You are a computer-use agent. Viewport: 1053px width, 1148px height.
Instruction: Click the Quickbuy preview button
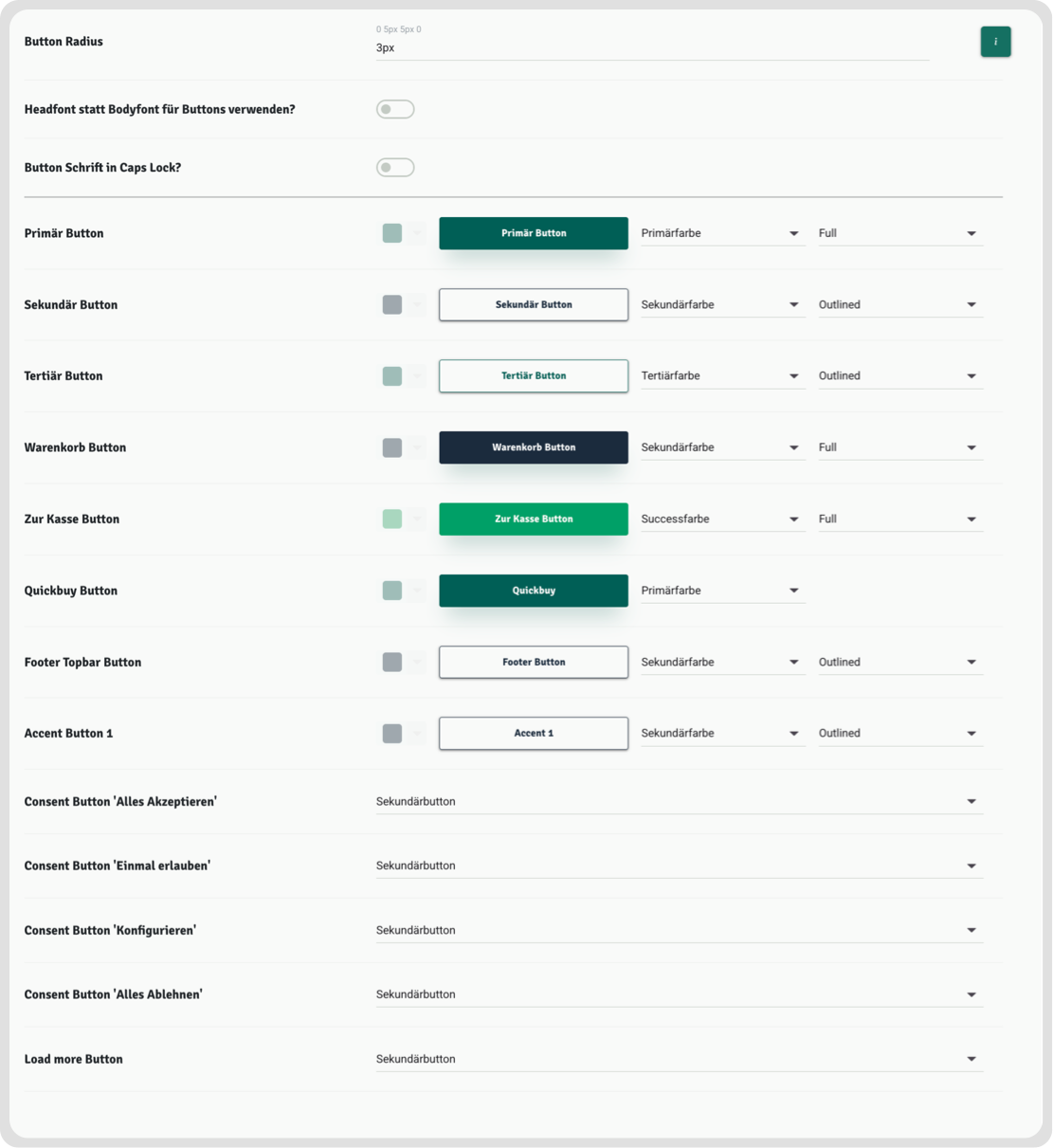coord(533,591)
